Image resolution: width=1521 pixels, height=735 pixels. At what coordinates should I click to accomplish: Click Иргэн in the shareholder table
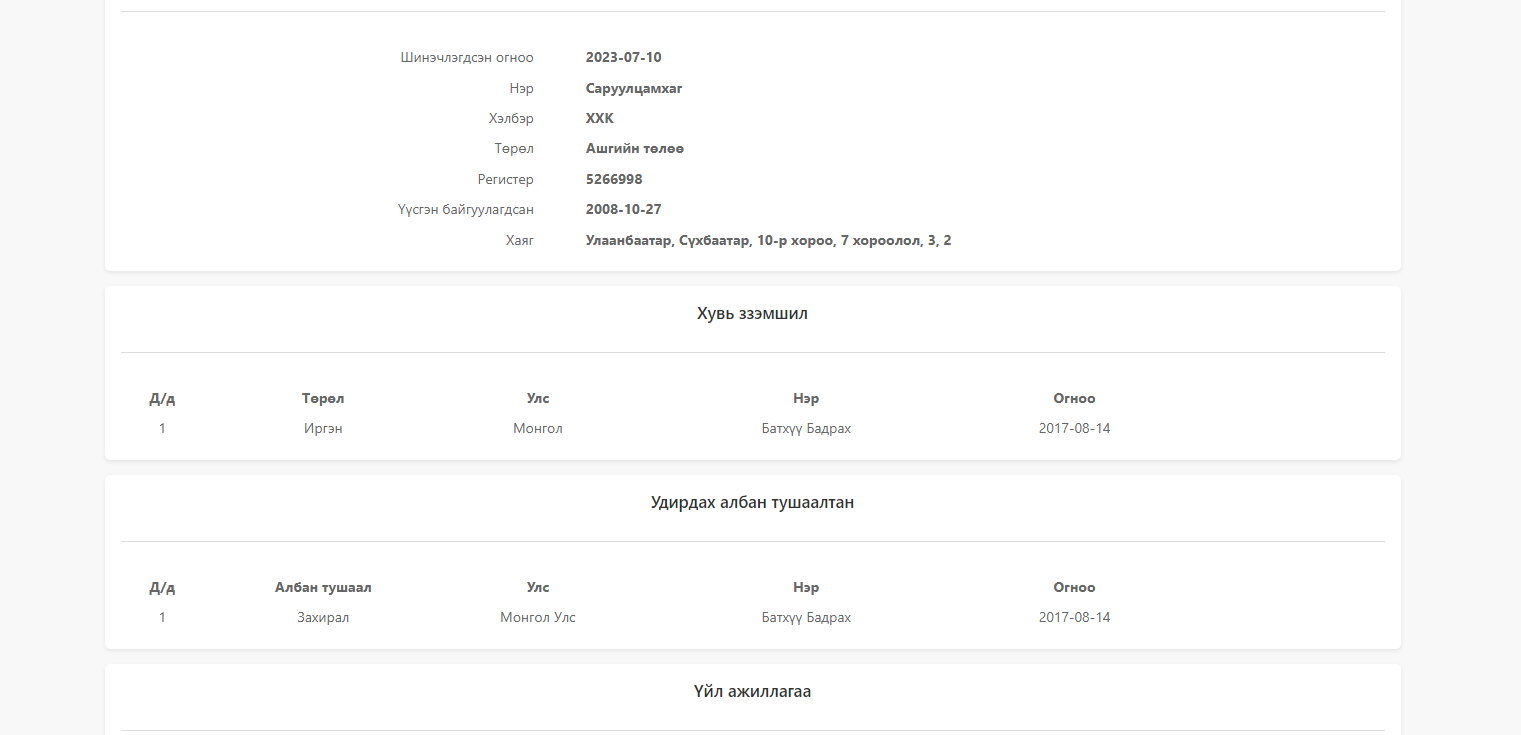coord(323,429)
